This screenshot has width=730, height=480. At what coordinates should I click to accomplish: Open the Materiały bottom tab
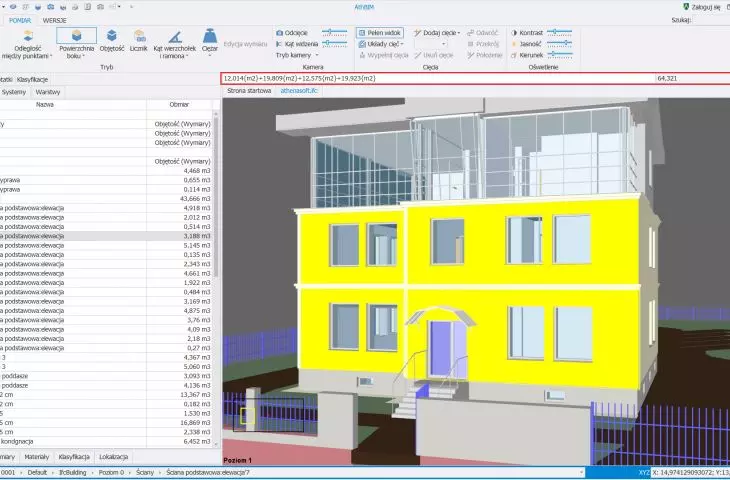pyautogui.click(x=36, y=457)
